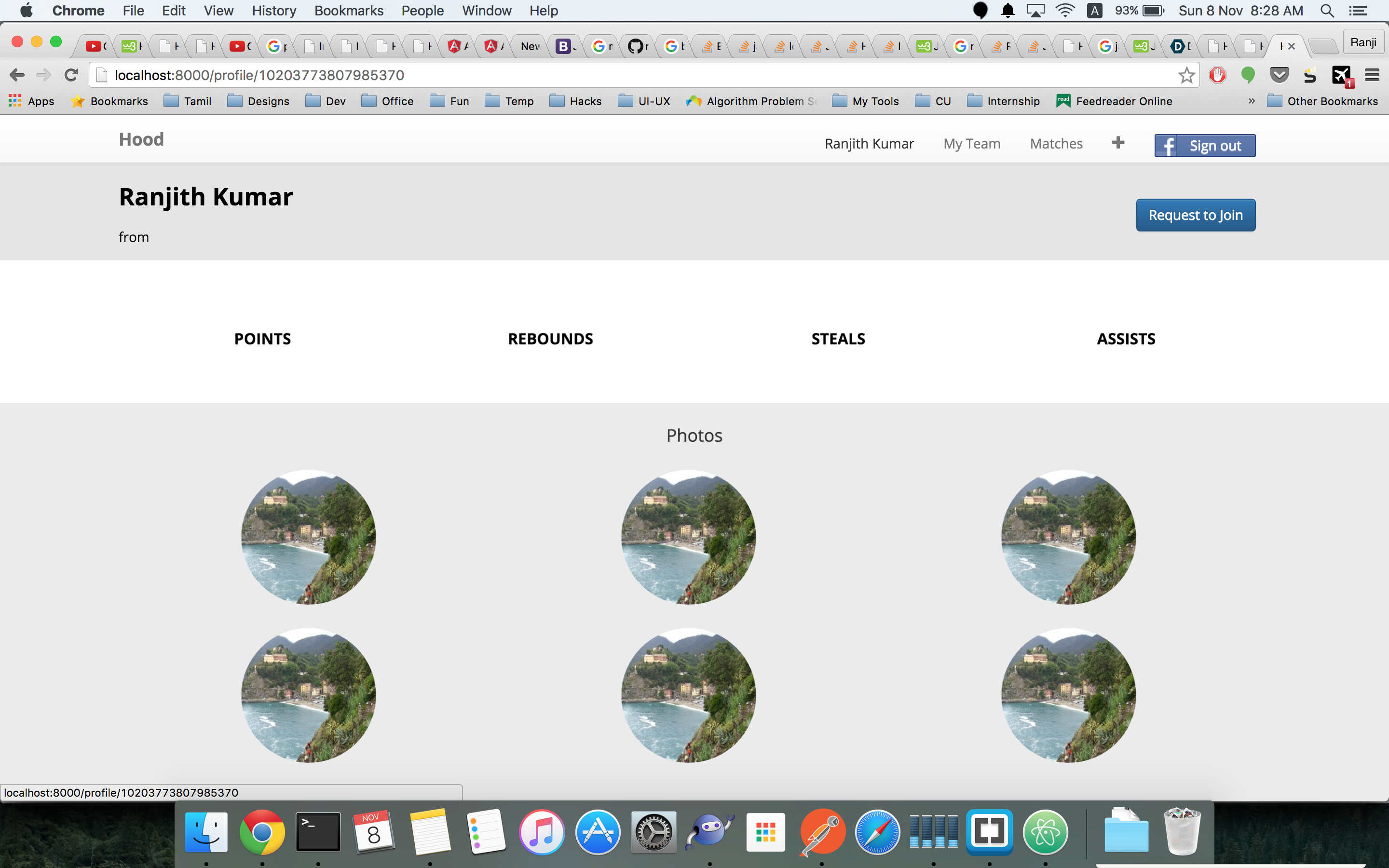Open Other Bookmarks folder
This screenshot has width=1389, height=868.
1322,101
